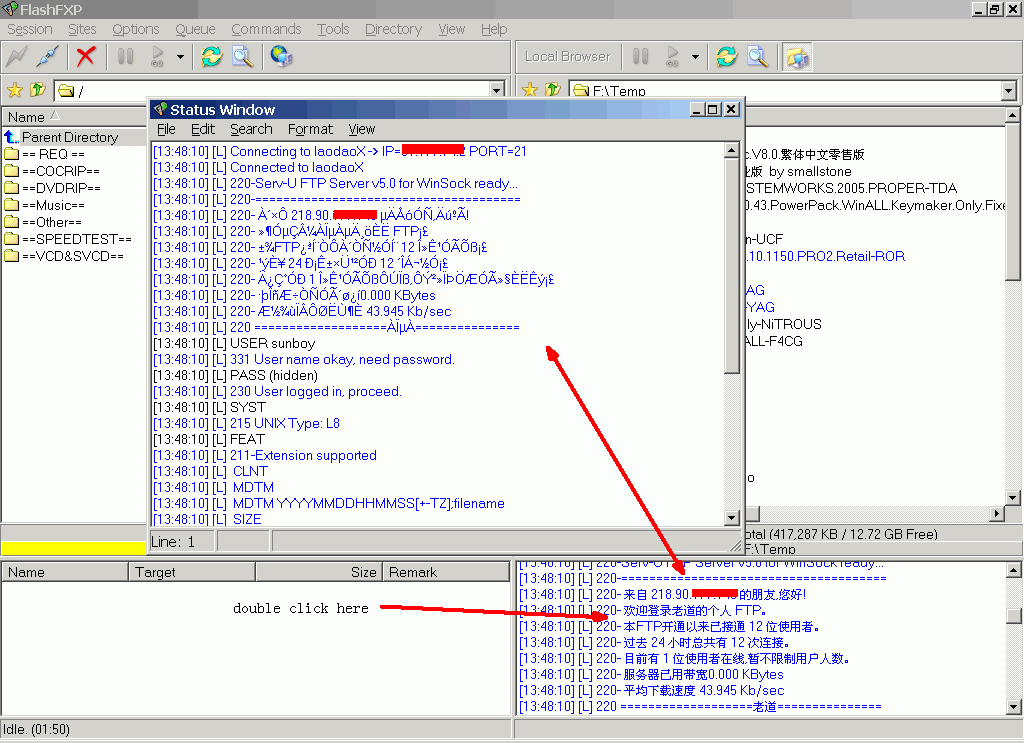Click the switch-to-local-browser folder icon
This screenshot has width=1024, height=743.
click(x=797, y=57)
